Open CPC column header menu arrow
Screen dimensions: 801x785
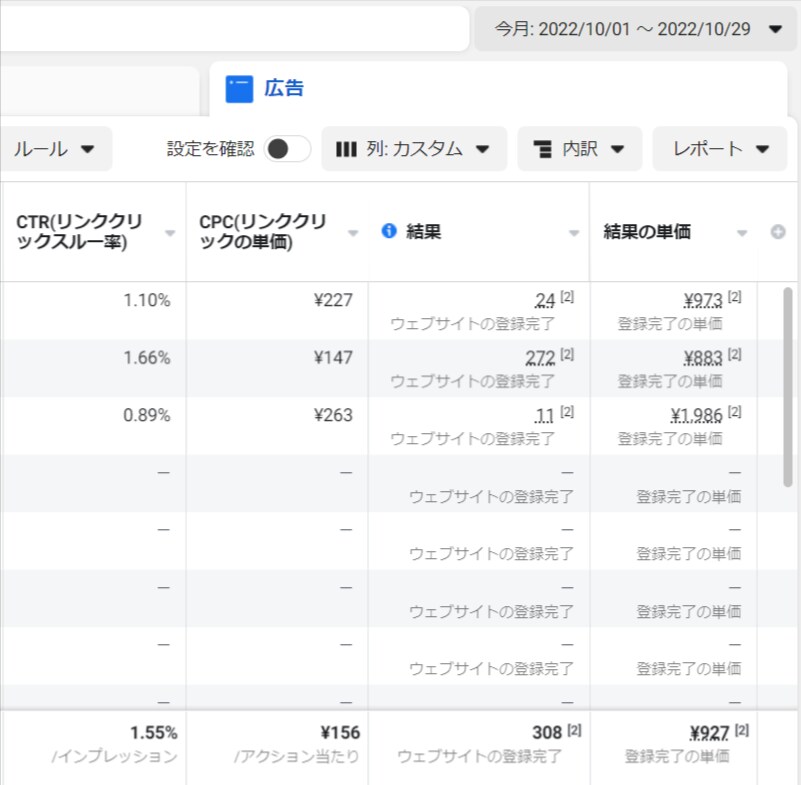(x=352, y=233)
